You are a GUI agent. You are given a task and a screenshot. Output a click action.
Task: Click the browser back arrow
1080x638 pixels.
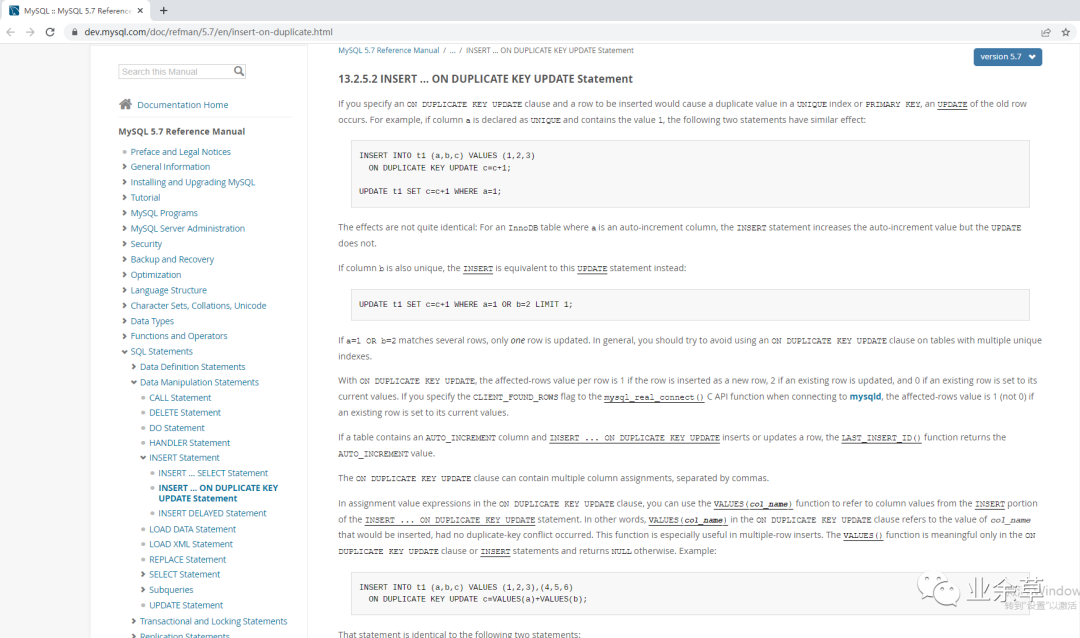click(10, 32)
